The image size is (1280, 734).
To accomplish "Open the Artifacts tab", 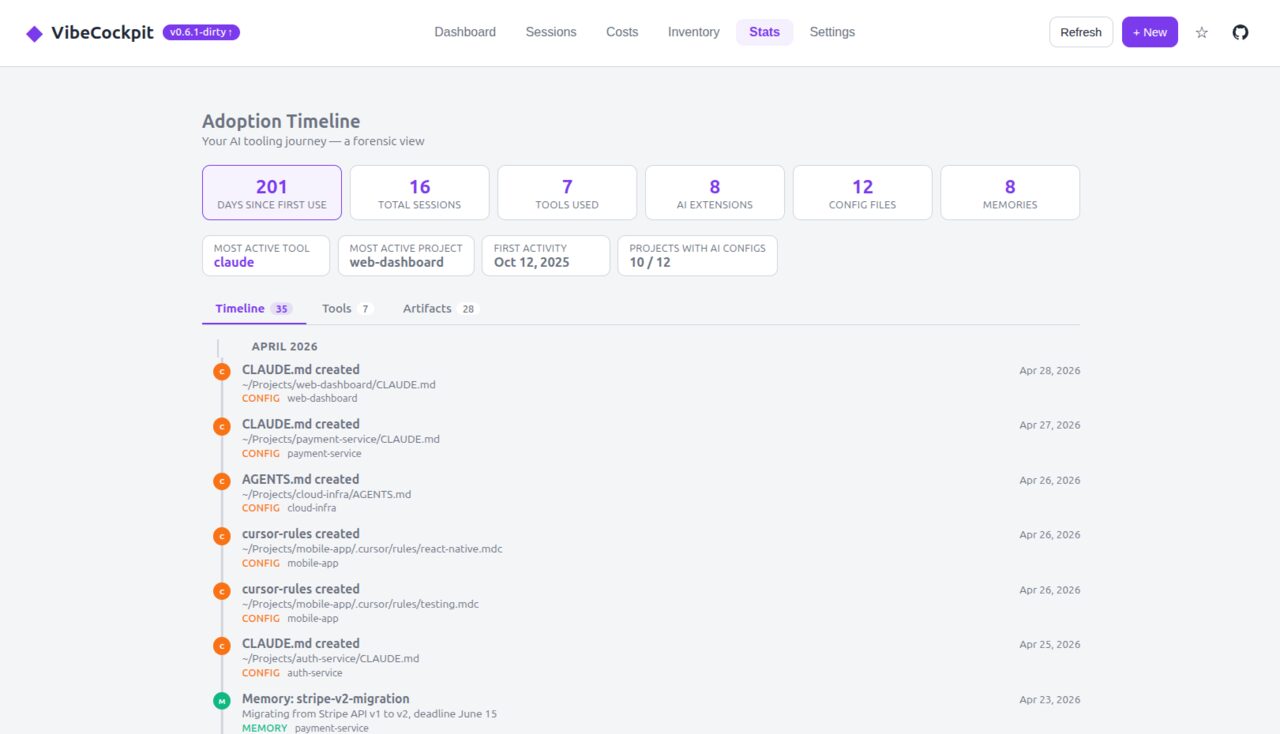I will coord(427,308).
